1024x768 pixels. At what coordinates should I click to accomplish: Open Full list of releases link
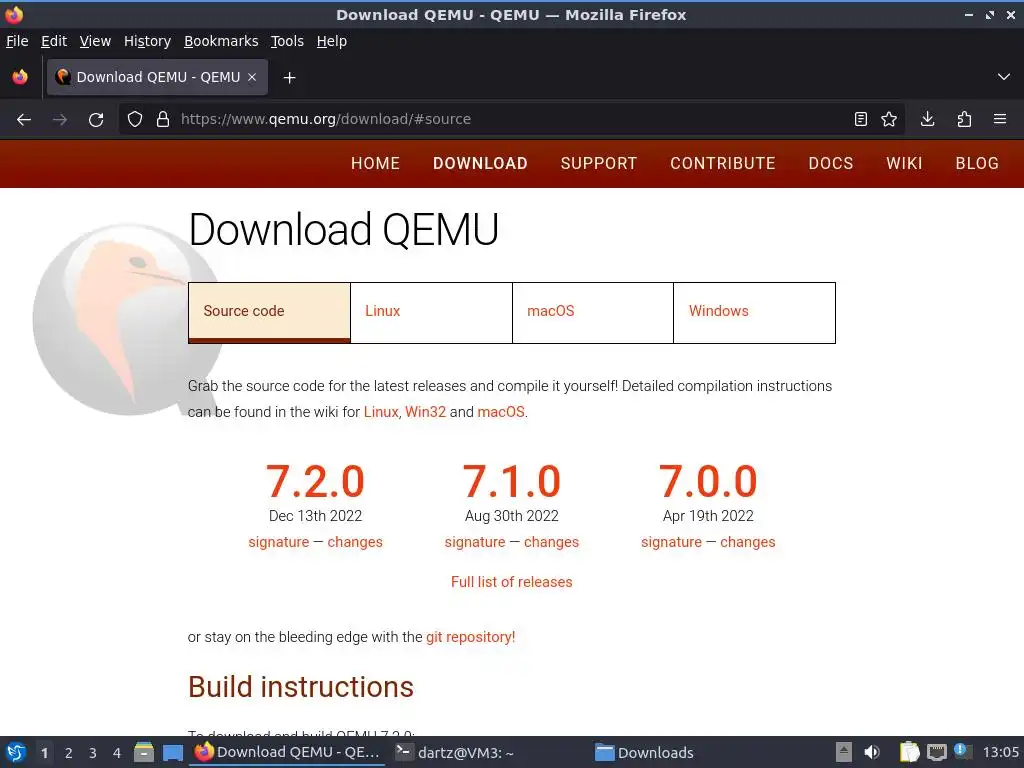coord(511,582)
